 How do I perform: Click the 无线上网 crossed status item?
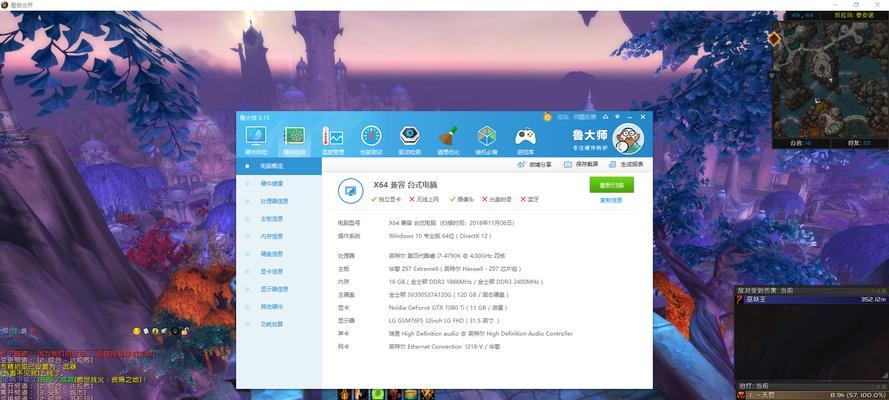[424, 199]
